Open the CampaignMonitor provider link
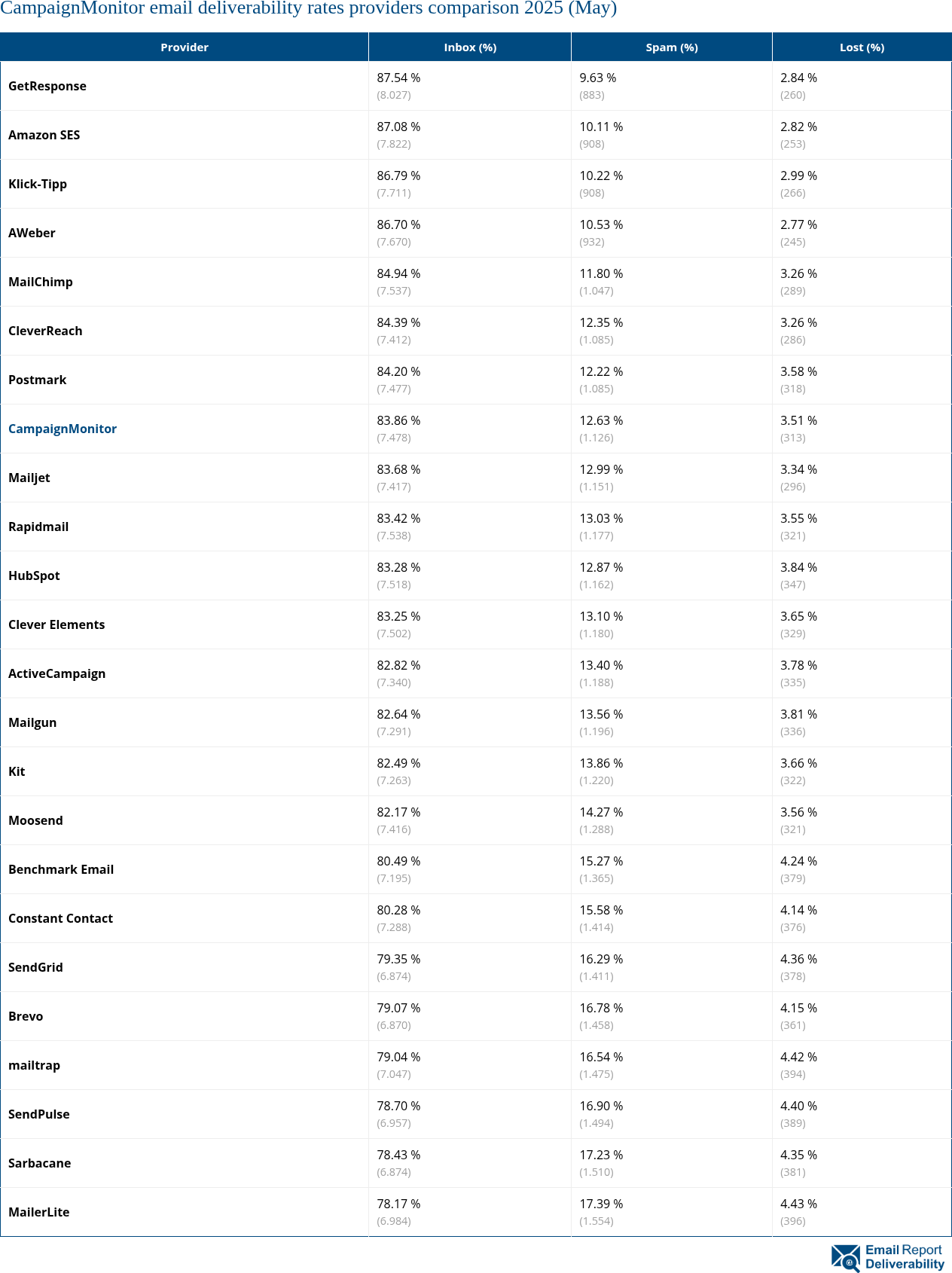The width and height of the screenshot is (952, 1273). pyautogui.click(x=63, y=429)
